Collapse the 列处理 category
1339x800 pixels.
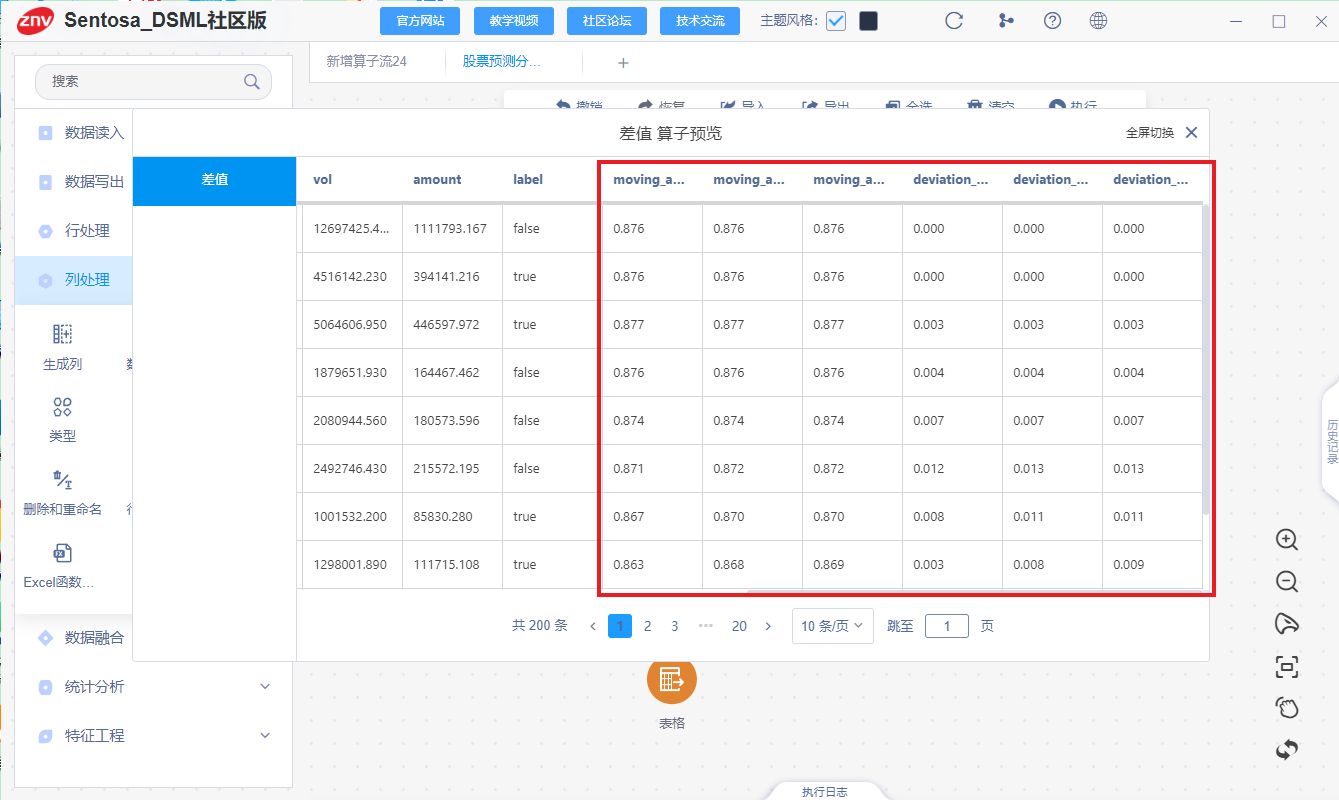click(74, 280)
